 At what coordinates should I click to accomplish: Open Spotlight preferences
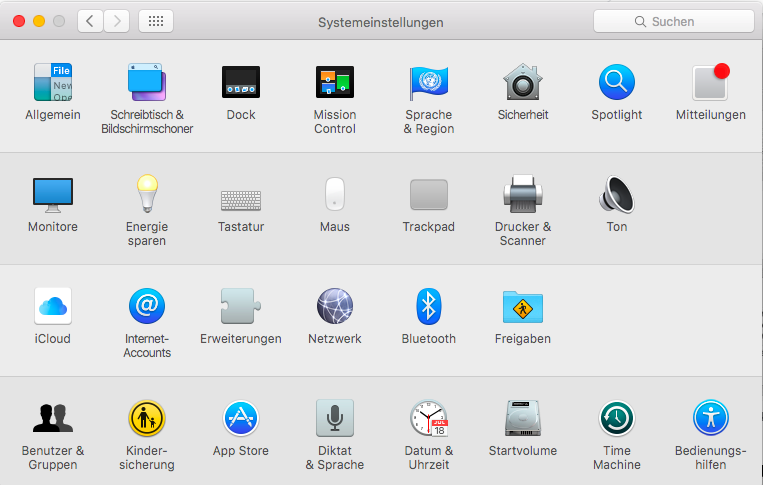point(617,82)
